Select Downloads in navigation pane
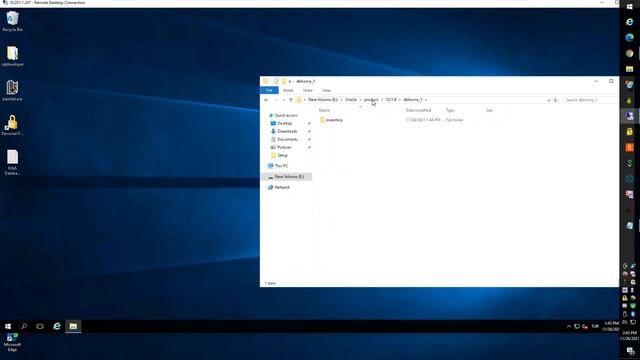This screenshot has width=640, height=360. click(287, 131)
